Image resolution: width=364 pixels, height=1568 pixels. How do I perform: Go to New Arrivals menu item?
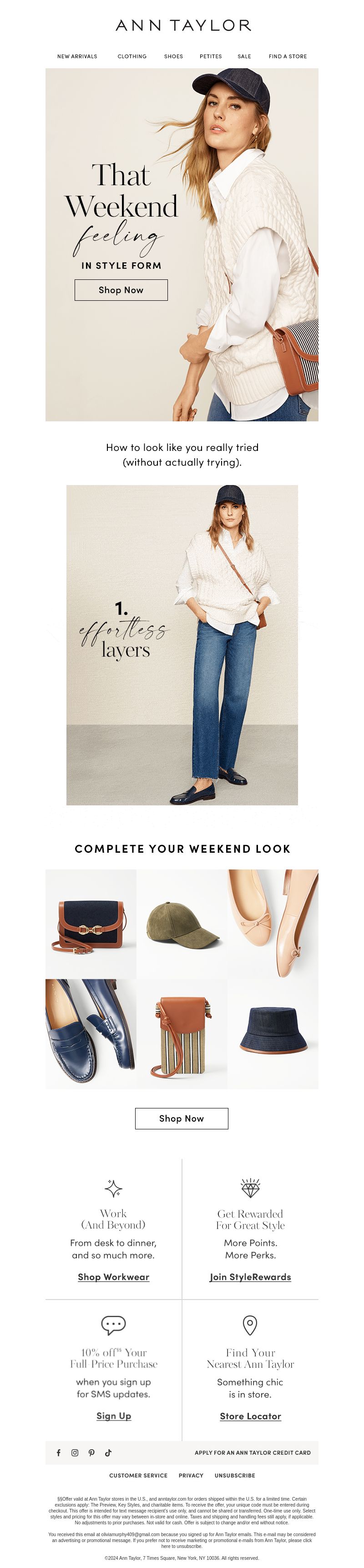[x=77, y=56]
